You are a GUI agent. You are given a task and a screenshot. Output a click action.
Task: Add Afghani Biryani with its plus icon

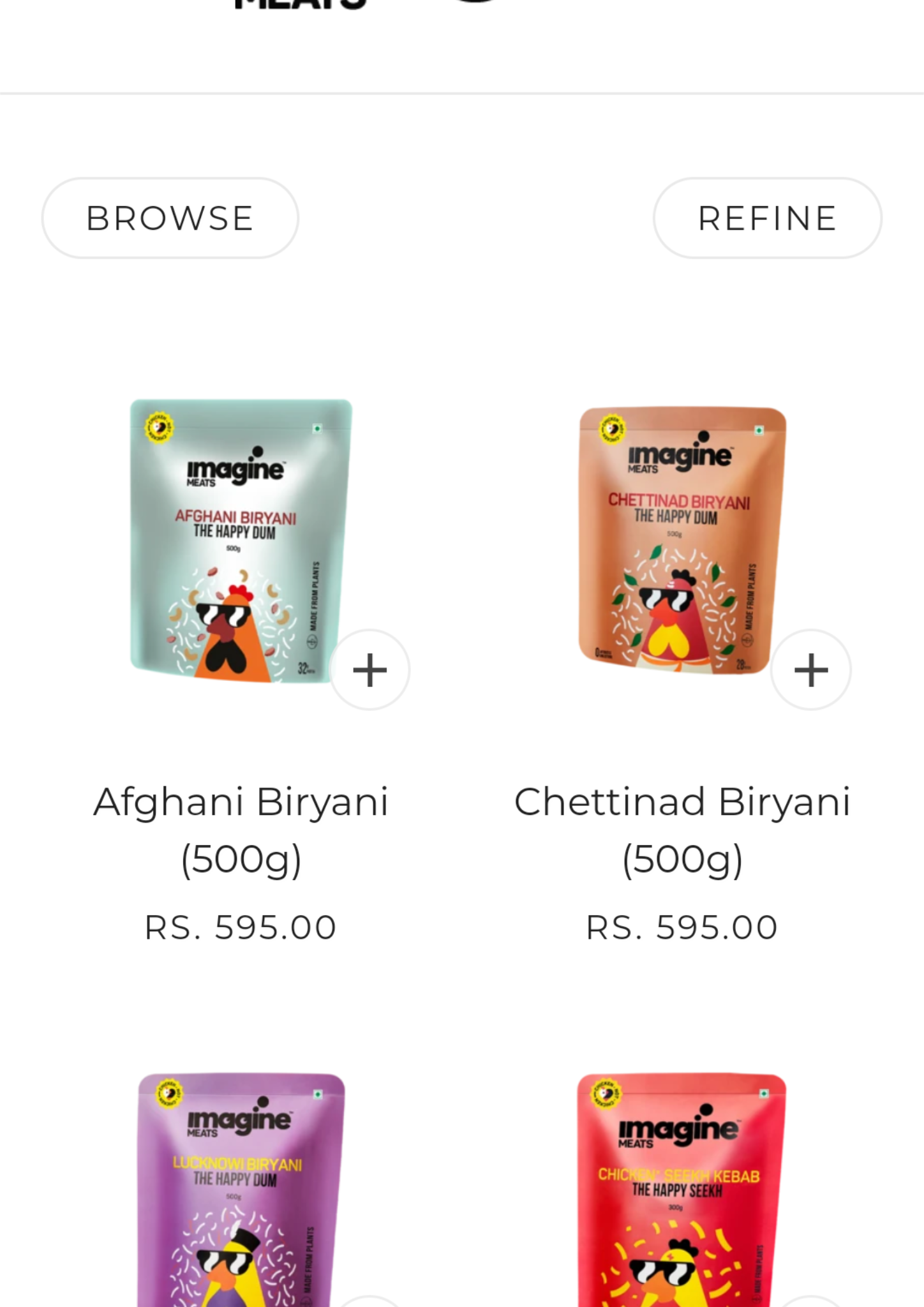point(369,669)
